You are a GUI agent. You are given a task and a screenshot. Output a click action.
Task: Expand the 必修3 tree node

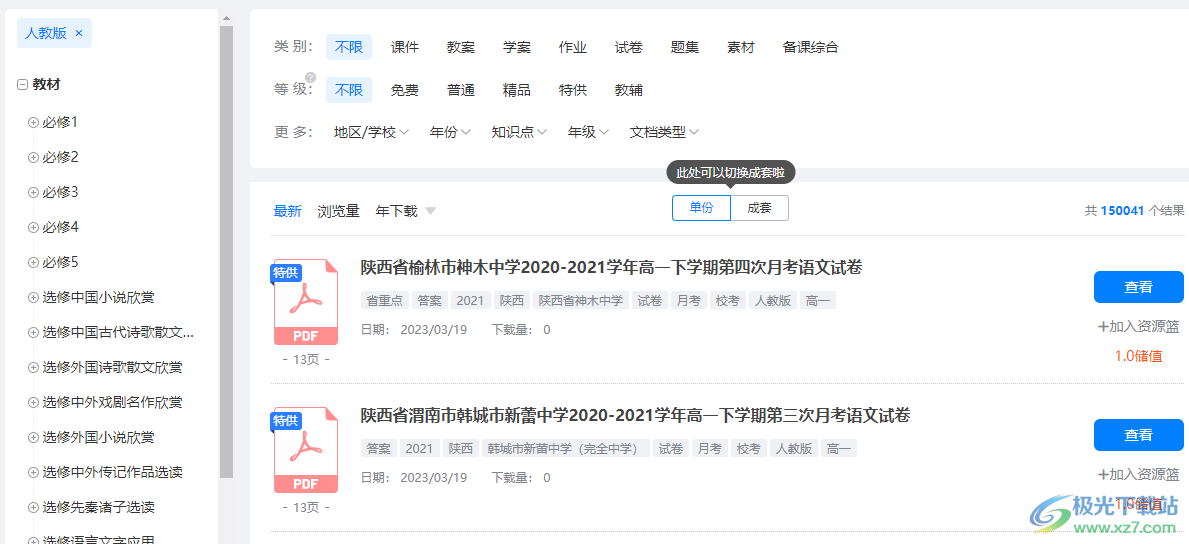(x=33, y=192)
